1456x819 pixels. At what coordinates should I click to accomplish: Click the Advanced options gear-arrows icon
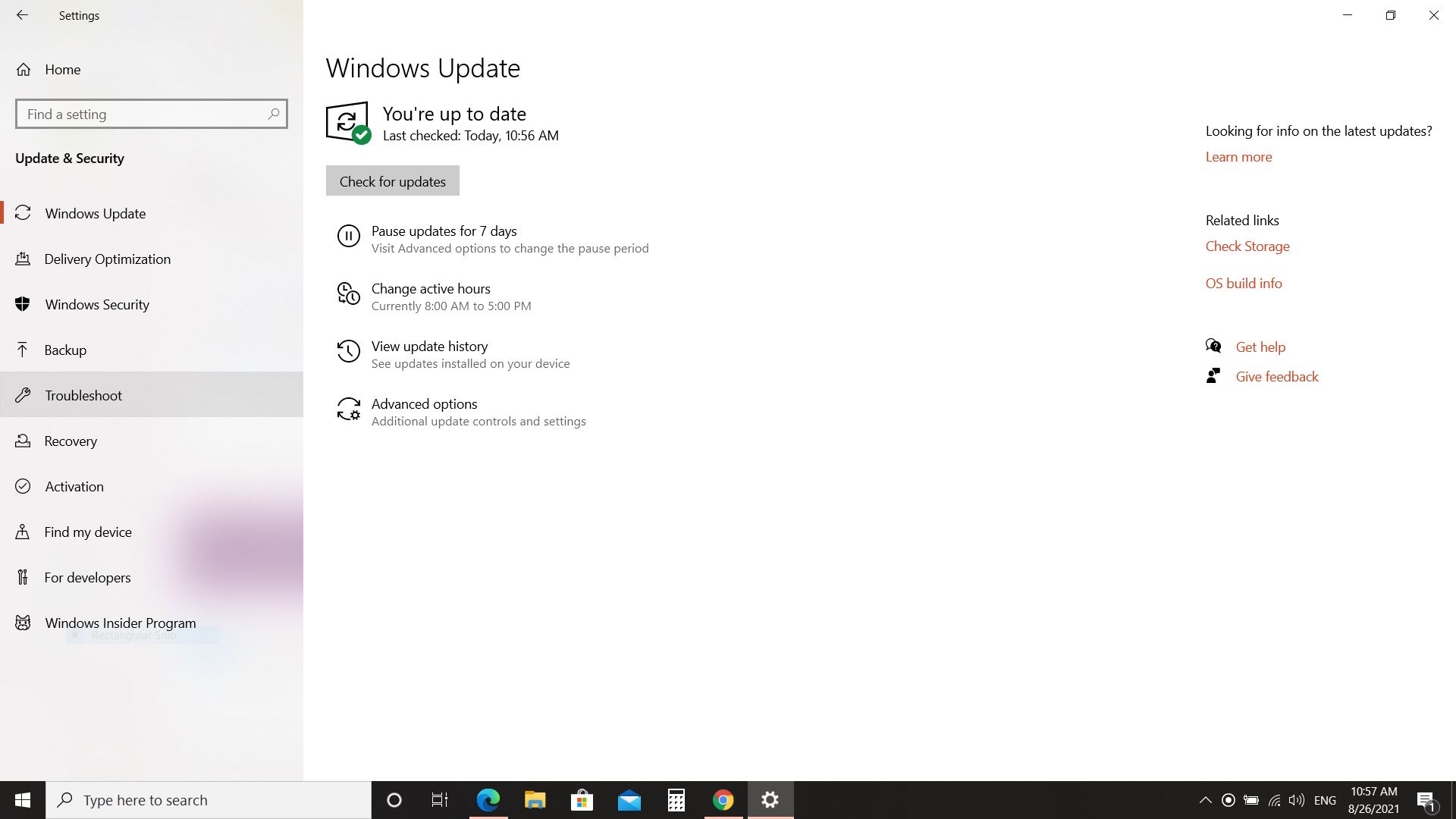pos(348,409)
